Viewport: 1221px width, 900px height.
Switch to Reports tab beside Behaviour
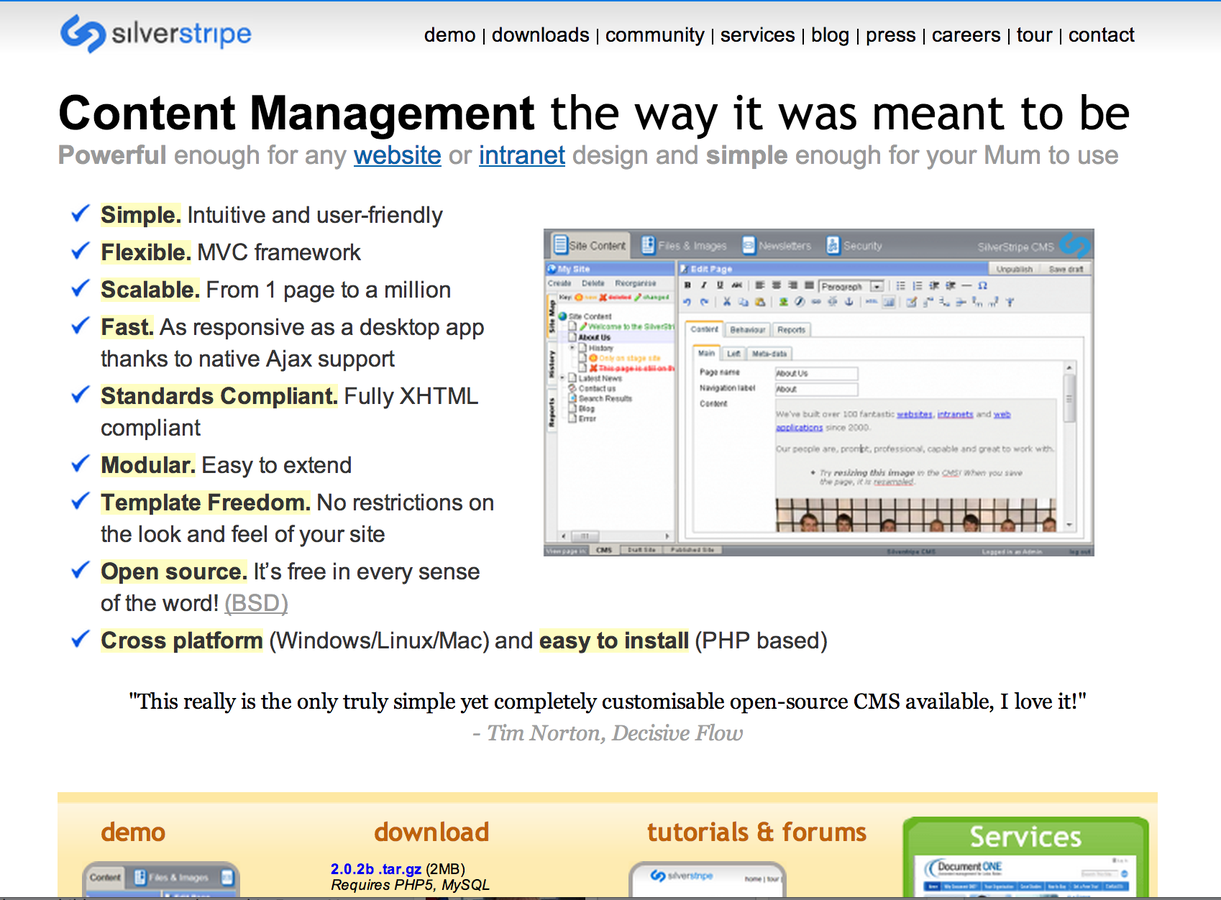(791, 329)
